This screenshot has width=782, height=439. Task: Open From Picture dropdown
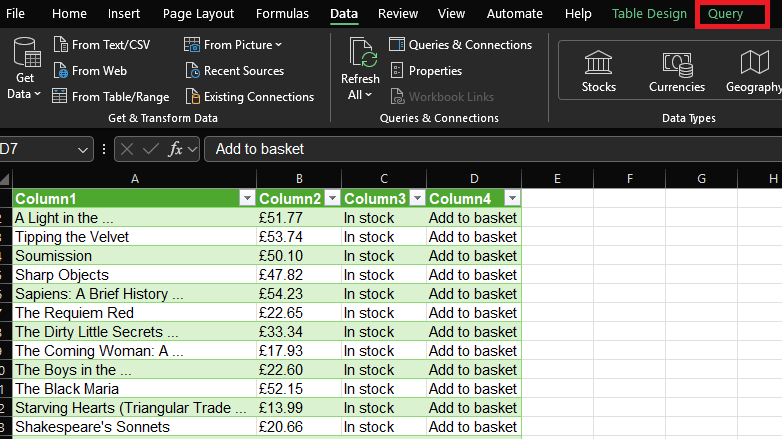[x=233, y=45]
